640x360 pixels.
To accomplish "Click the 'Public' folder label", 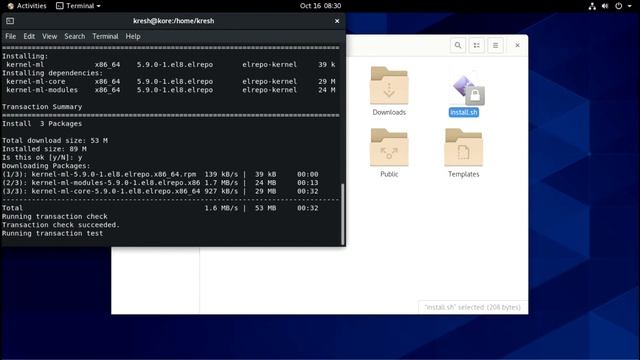I will tap(389, 174).
